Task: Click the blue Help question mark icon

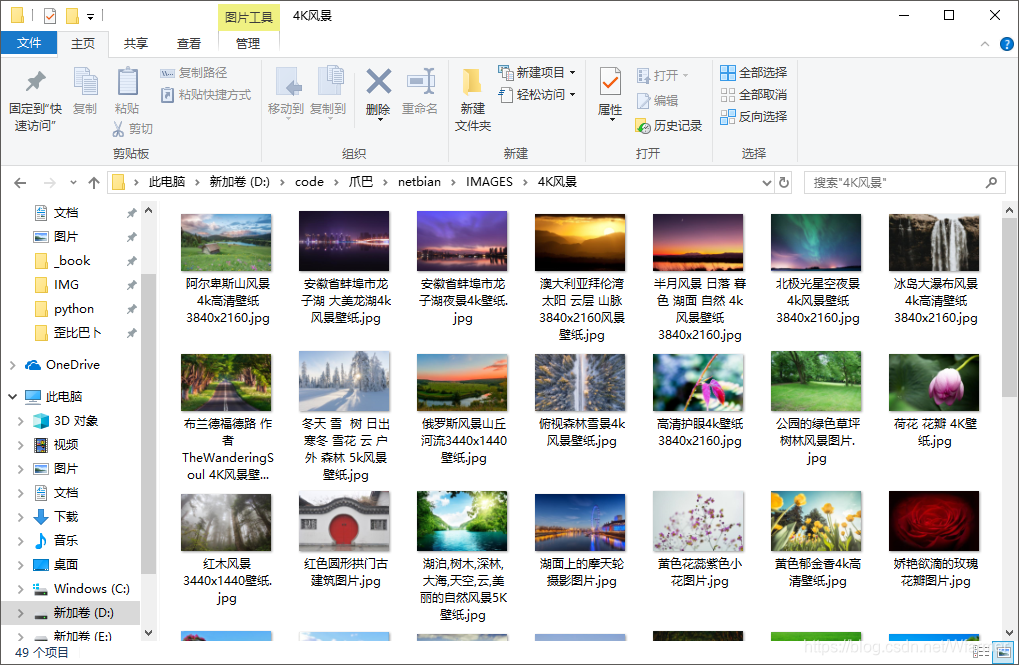Action: coord(1006,44)
